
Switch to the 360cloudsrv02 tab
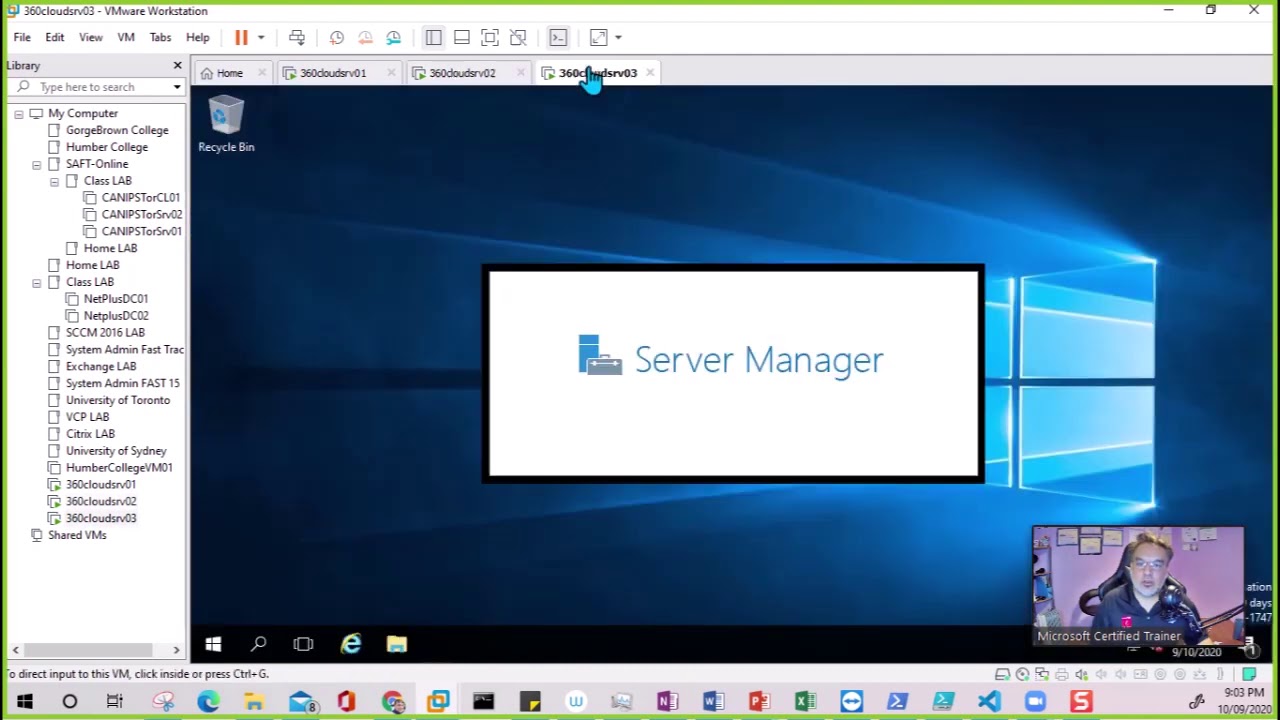462,73
